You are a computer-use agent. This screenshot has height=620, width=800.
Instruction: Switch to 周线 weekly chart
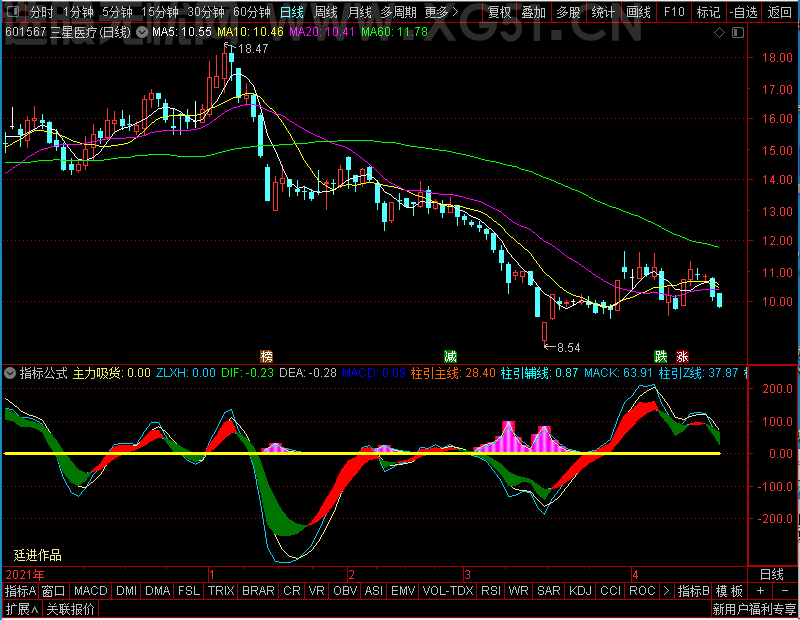326,12
